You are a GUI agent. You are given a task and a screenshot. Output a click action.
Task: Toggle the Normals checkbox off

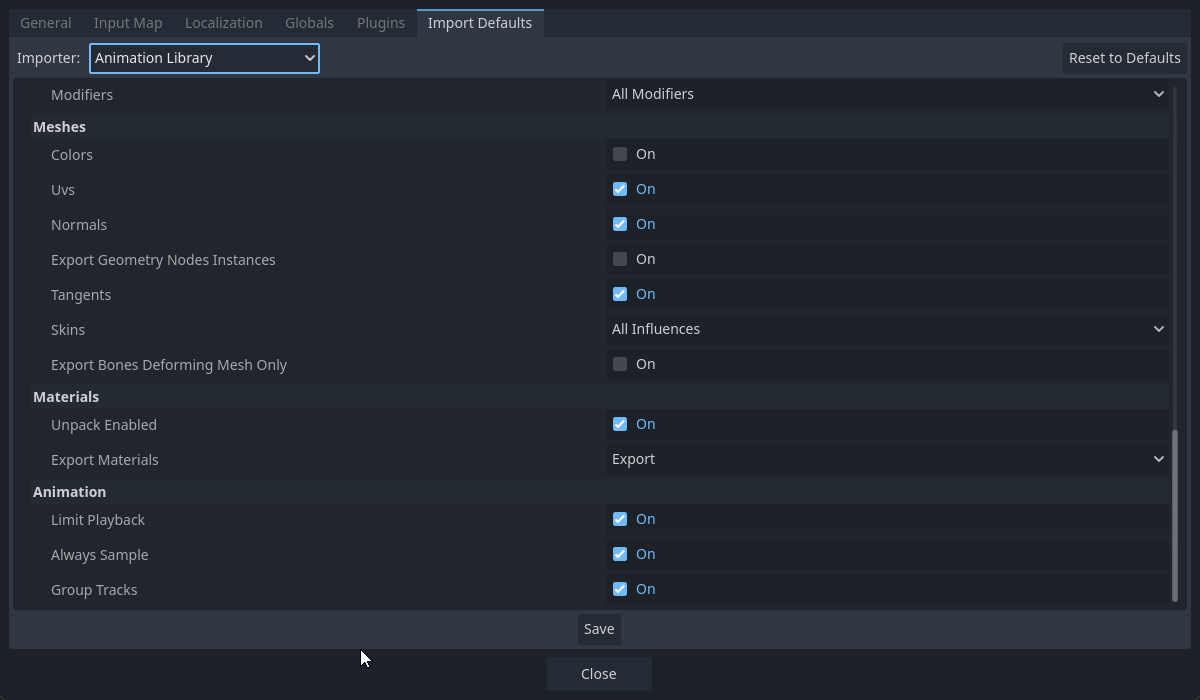pyautogui.click(x=620, y=224)
